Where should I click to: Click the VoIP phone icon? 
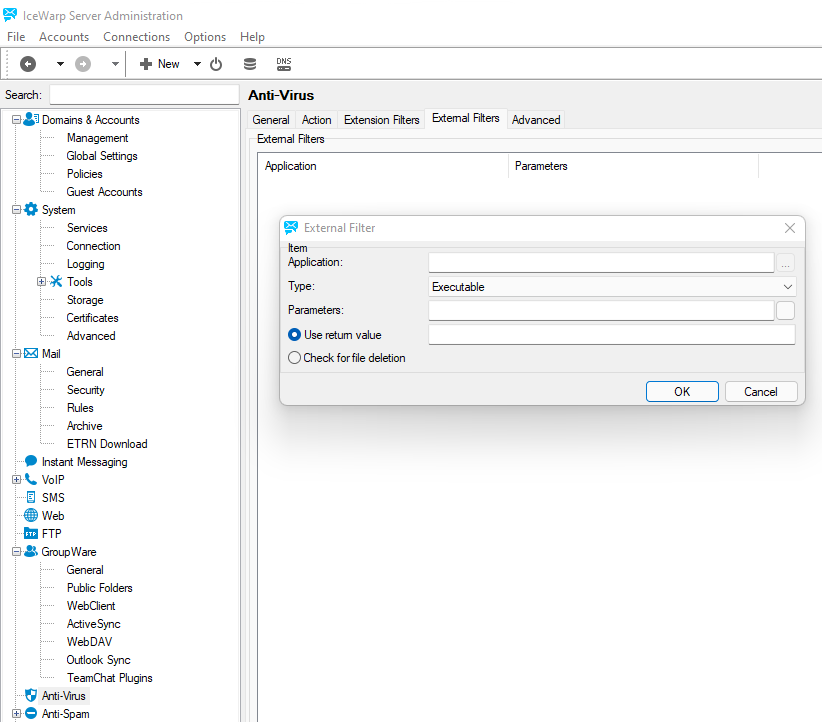[x=31, y=479]
